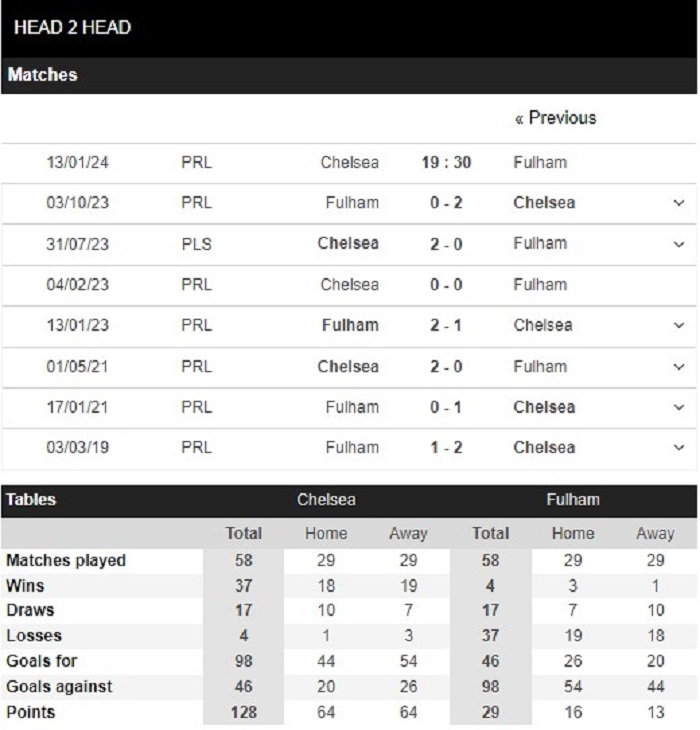The width and height of the screenshot is (700, 730).
Task: Expand the 01/05/21 Chelsea 2-0 Fulham row
Action: (680, 367)
